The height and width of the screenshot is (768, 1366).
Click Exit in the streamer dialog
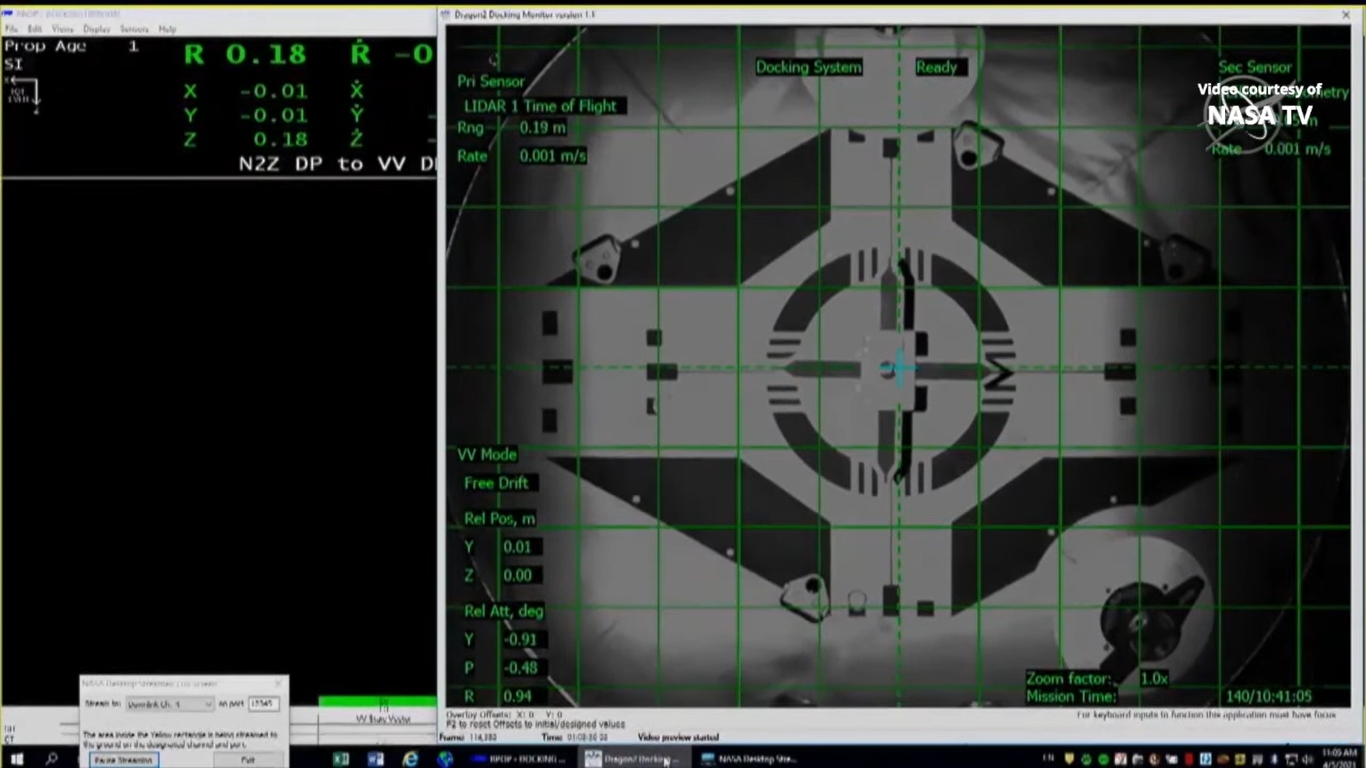(247, 760)
